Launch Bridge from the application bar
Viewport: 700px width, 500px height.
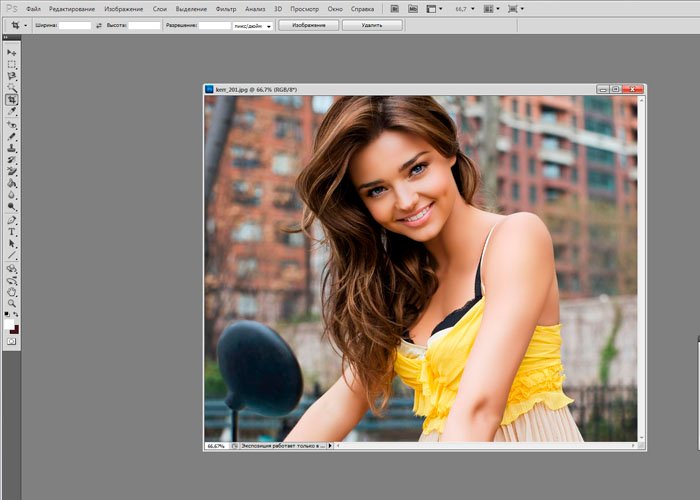396,8
